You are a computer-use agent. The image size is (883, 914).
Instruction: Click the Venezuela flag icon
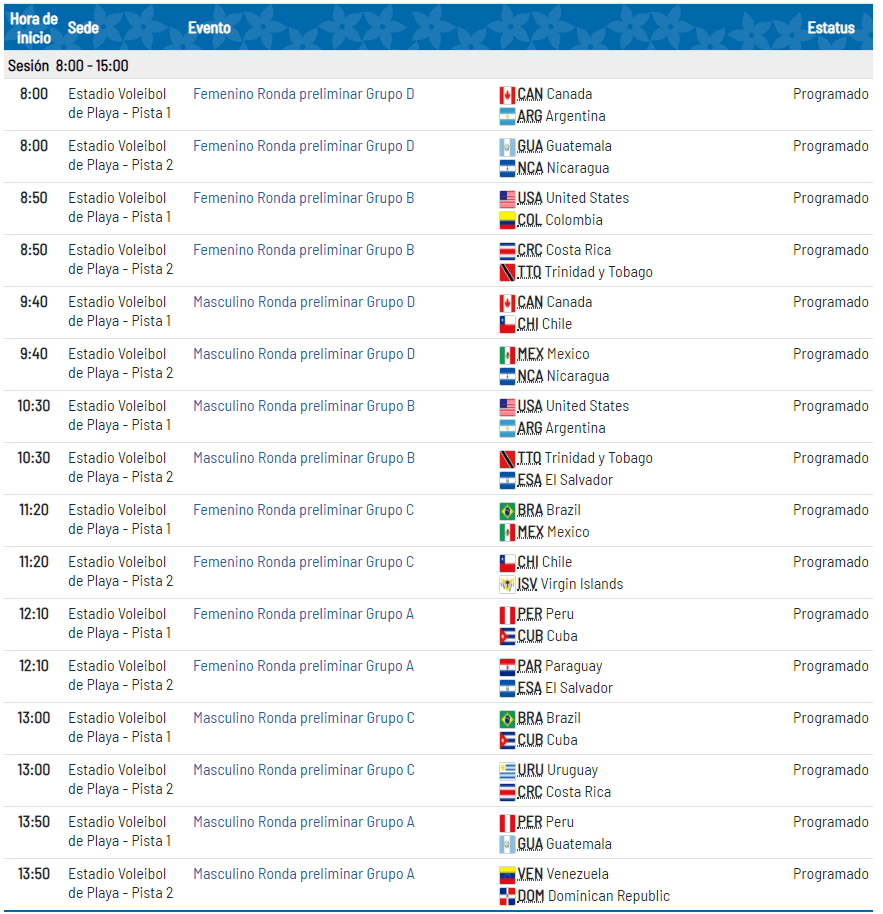click(x=507, y=874)
